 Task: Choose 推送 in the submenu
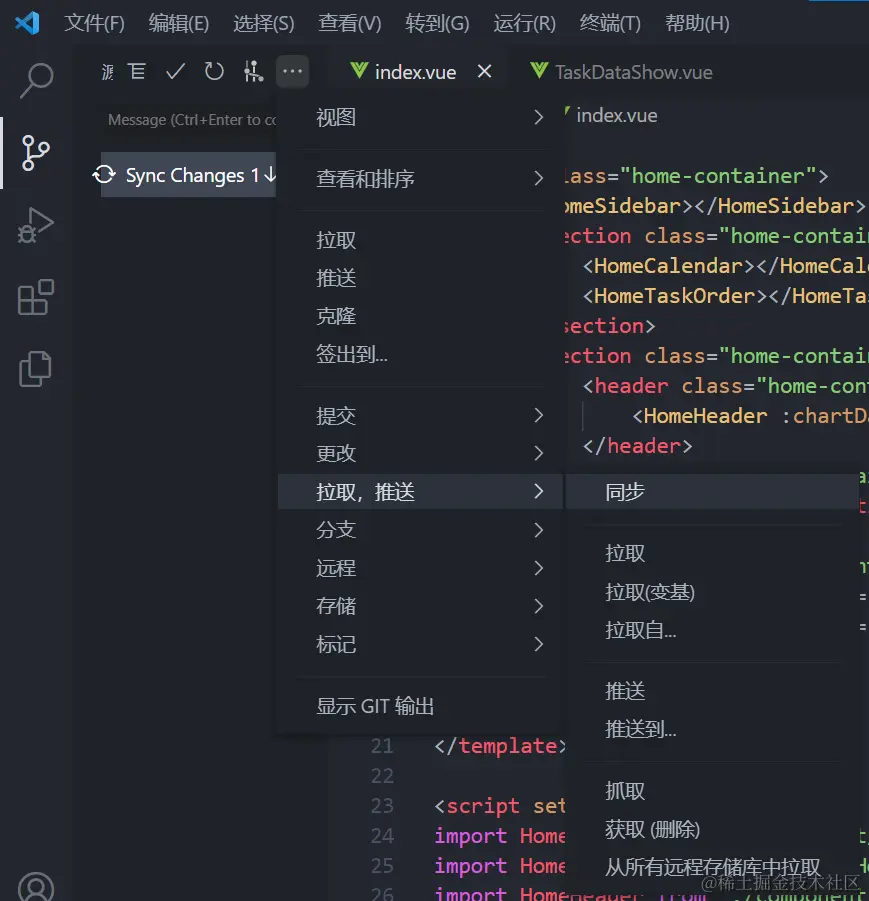pyautogui.click(x=712, y=690)
